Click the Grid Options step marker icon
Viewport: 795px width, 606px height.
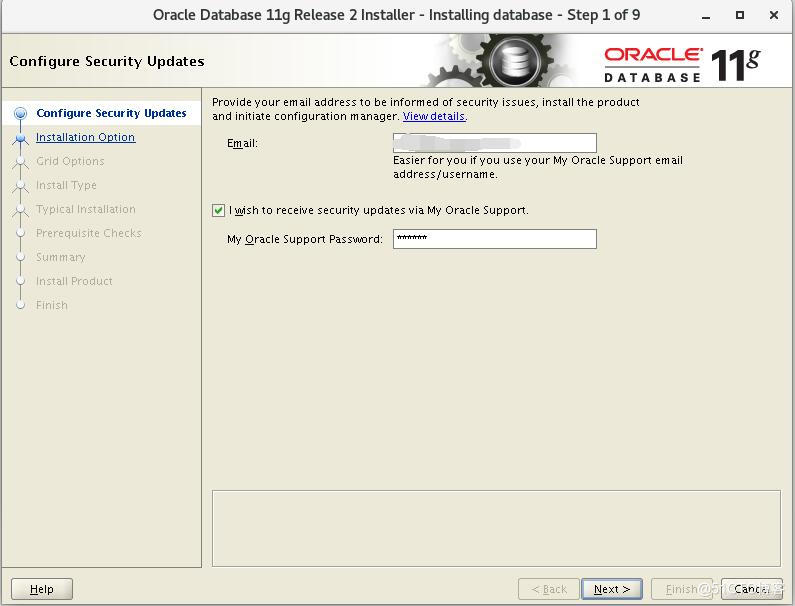[20, 162]
